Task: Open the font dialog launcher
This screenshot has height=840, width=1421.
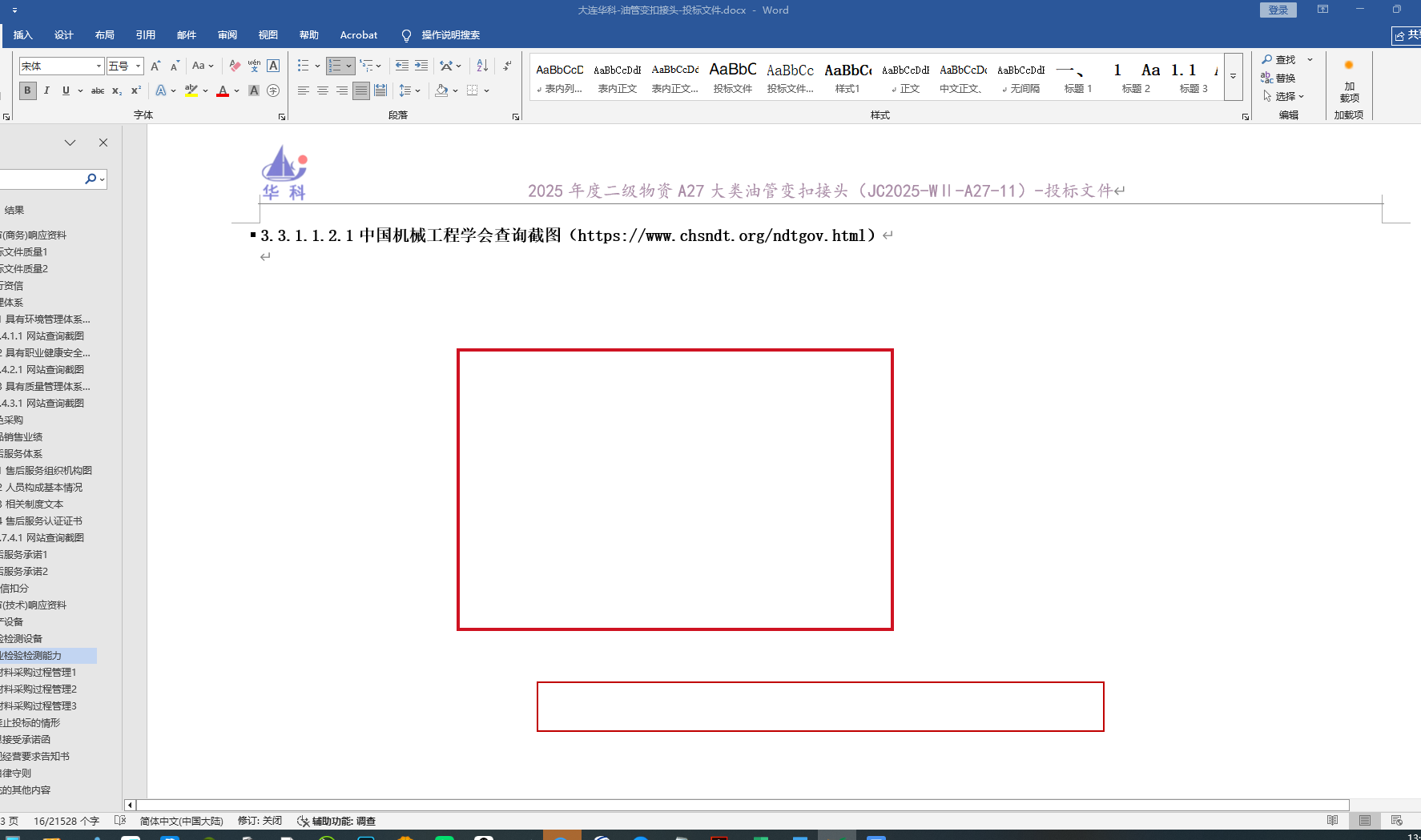Action: tap(282, 117)
